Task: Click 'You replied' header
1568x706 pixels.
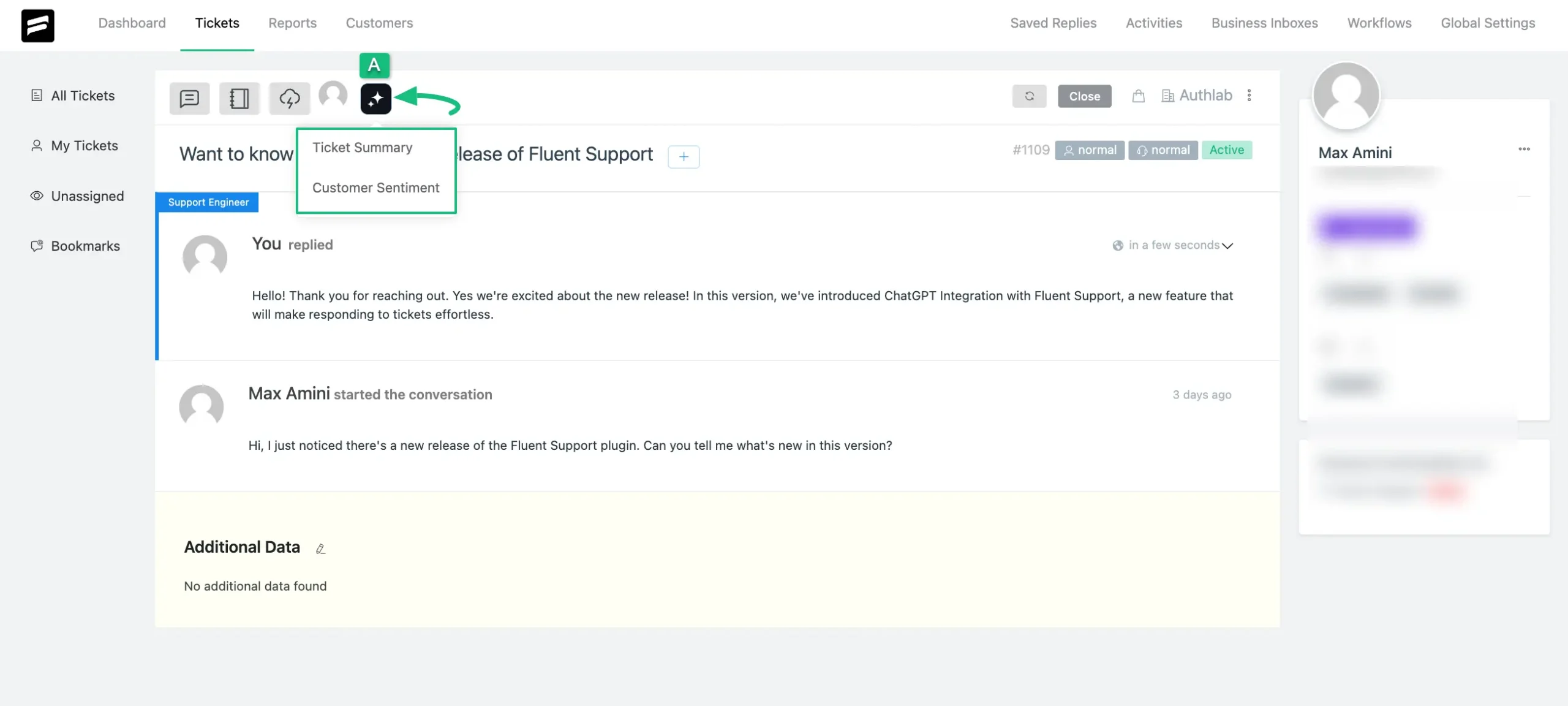Action: click(x=292, y=244)
